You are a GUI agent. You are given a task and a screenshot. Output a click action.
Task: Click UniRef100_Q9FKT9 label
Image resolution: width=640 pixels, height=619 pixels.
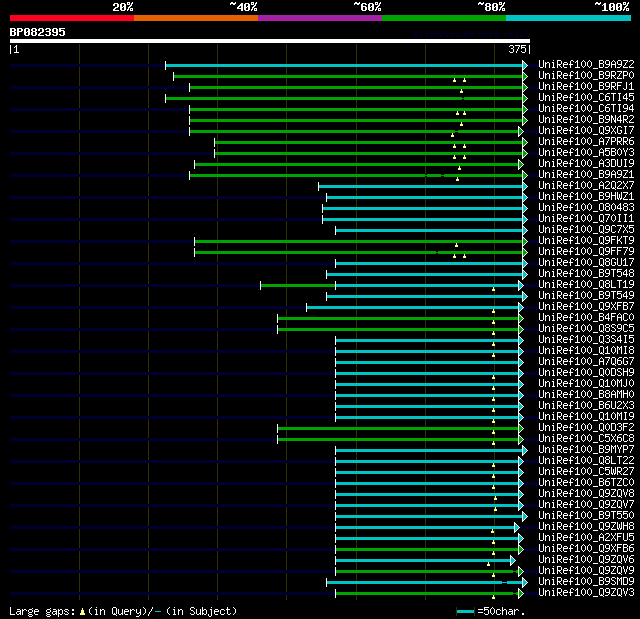586,241
